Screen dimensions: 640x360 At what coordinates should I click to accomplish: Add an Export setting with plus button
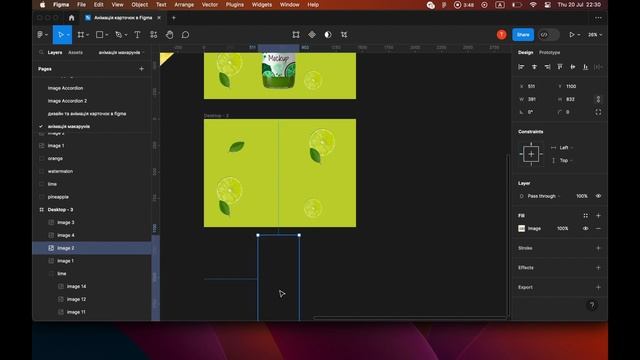pos(598,287)
